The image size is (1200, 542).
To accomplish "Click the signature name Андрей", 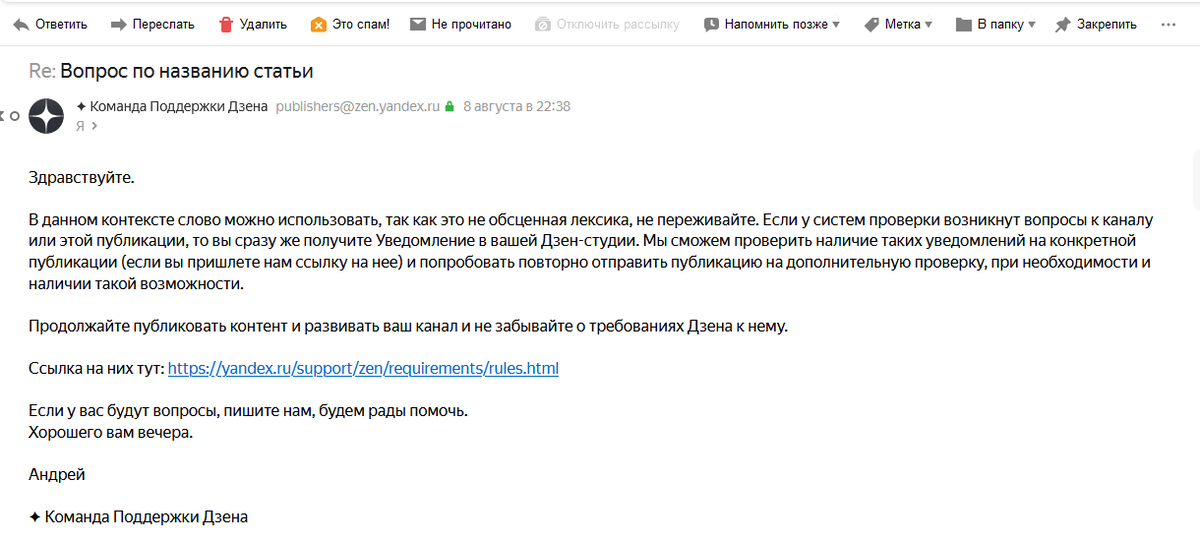I will click(x=57, y=474).
